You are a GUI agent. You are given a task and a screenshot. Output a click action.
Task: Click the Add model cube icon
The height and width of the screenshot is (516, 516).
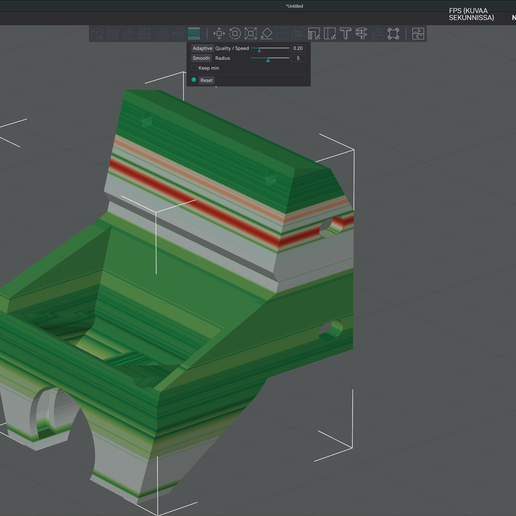97,33
